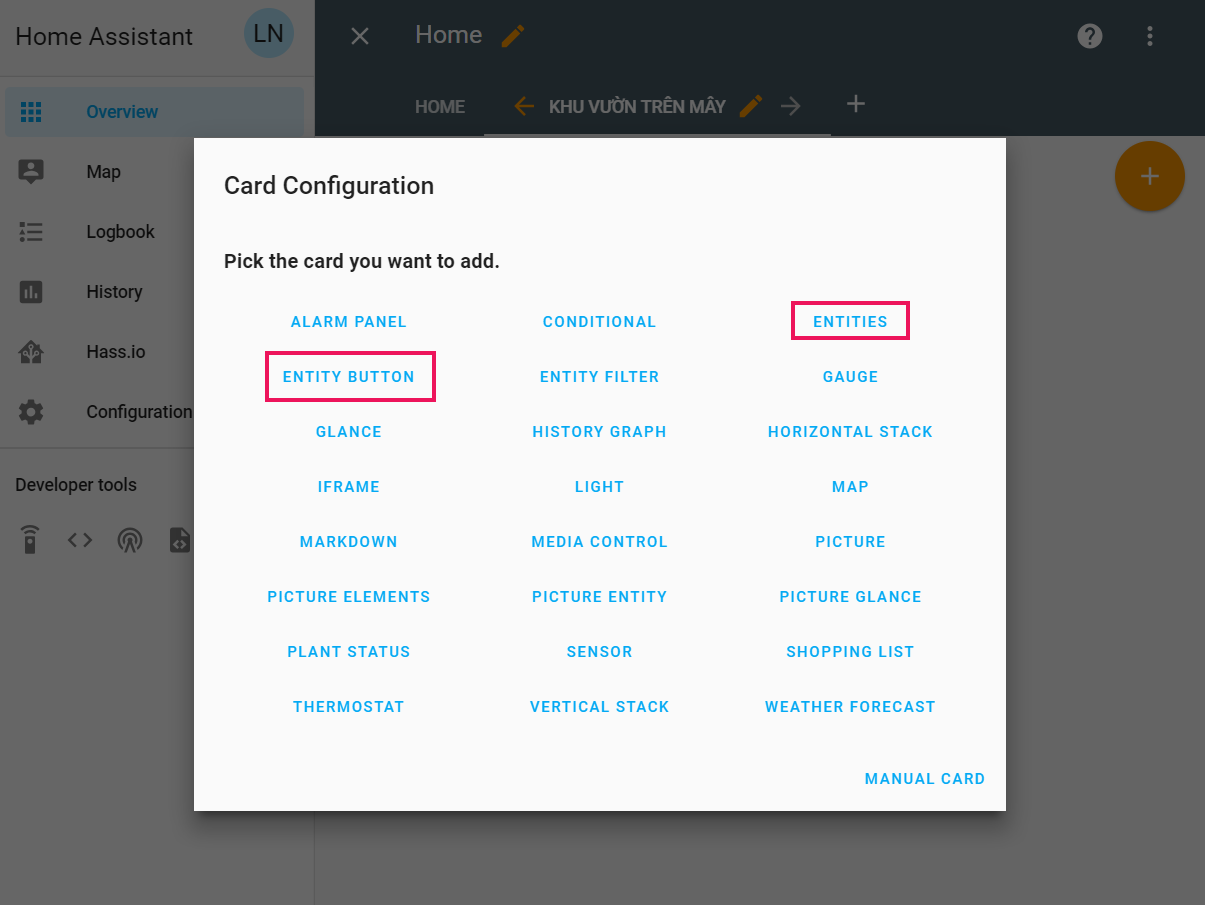Image resolution: width=1205 pixels, height=905 pixels.
Task: Close edit mode with the X icon
Action: click(x=360, y=36)
